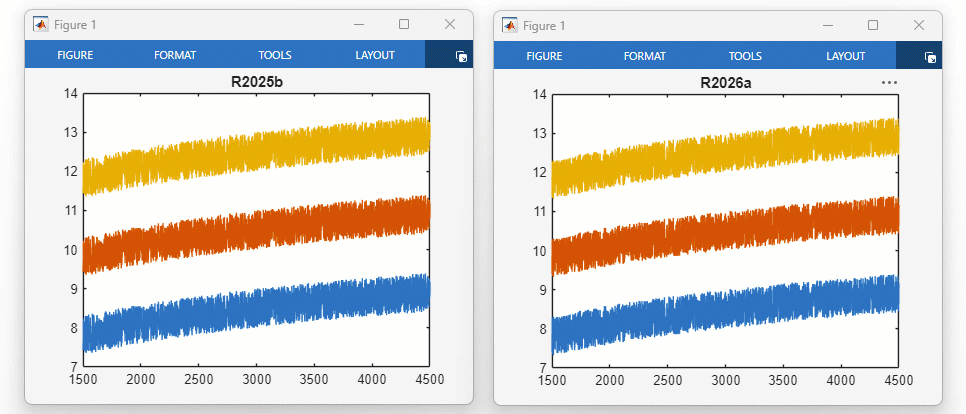Minimize the right Figure 1 window
966x414 pixels.
pos(828,25)
